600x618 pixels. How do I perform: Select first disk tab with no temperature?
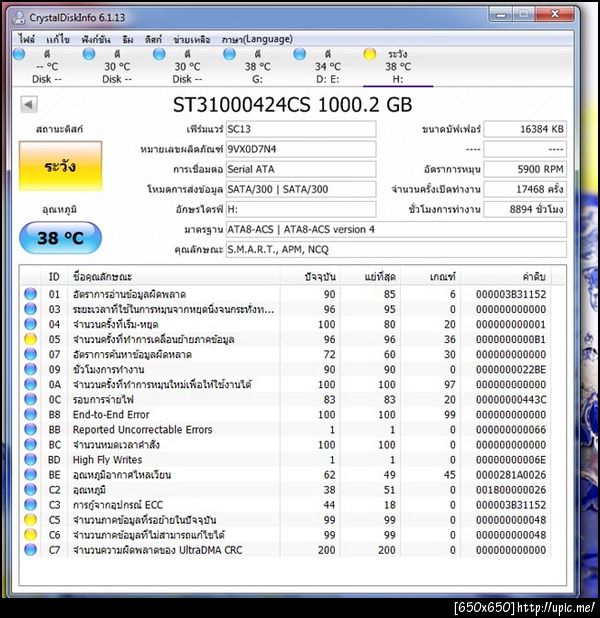pyautogui.click(x=47, y=67)
